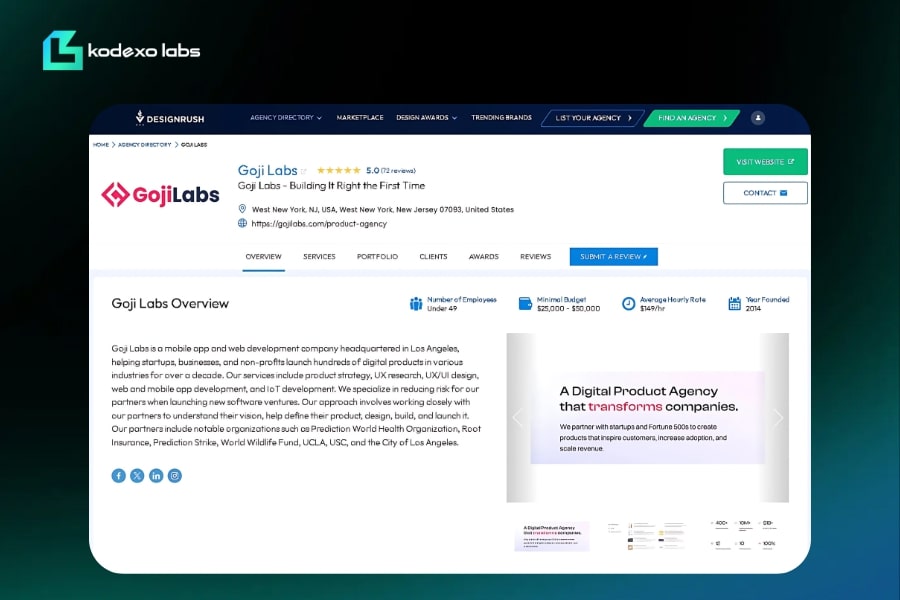This screenshot has width=900, height=600.
Task: Click the "2014" year founded value
Action: pyautogui.click(x=753, y=308)
